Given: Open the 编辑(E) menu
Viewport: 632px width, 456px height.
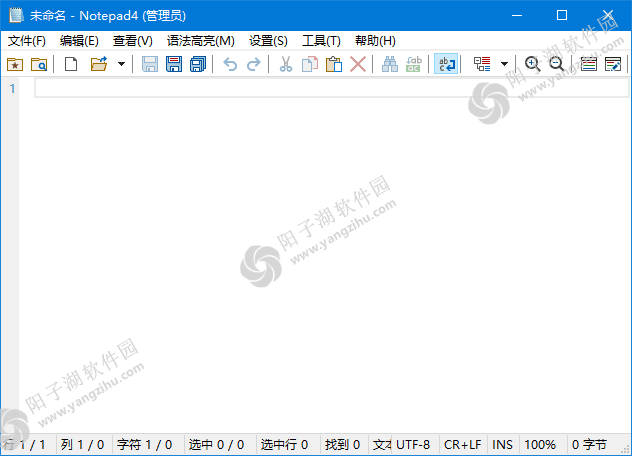Looking at the screenshot, I should tap(79, 41).
